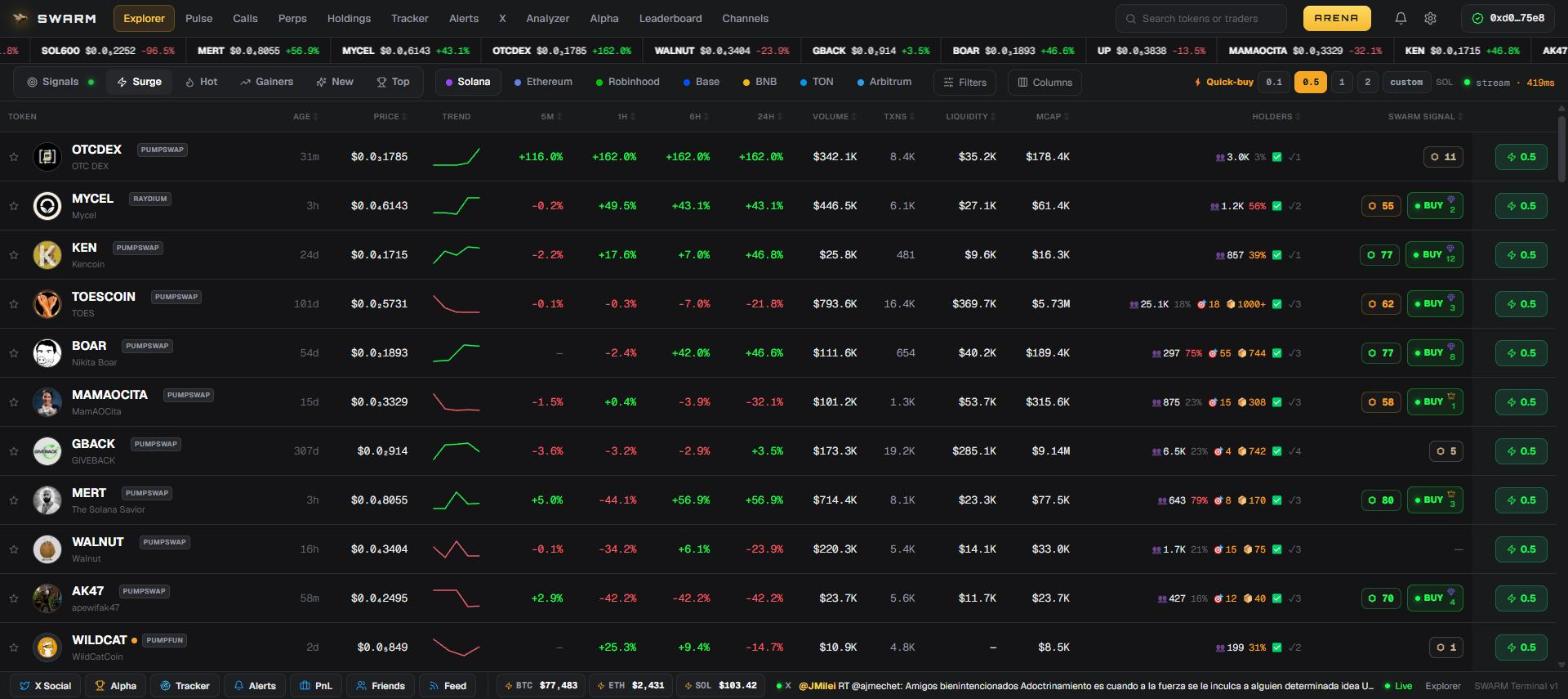Open the Perps page
Screen dimensions: 1568x699
click(x=292, y=18)
